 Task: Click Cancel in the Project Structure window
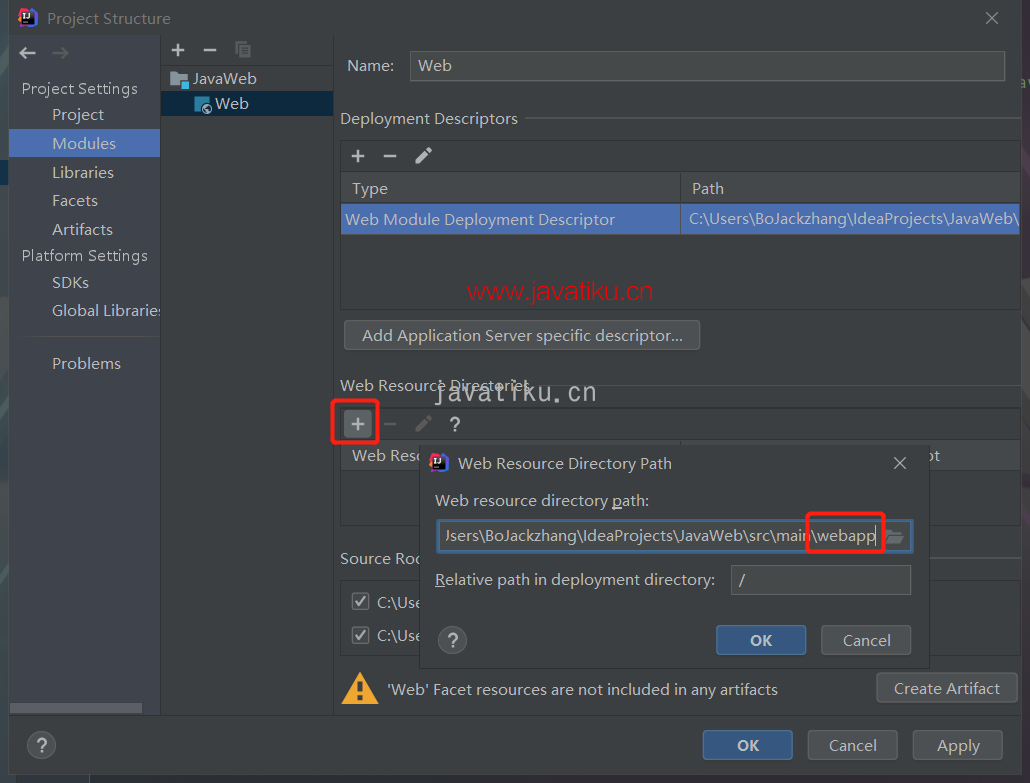pyautogui.click(x=853, y=746)
